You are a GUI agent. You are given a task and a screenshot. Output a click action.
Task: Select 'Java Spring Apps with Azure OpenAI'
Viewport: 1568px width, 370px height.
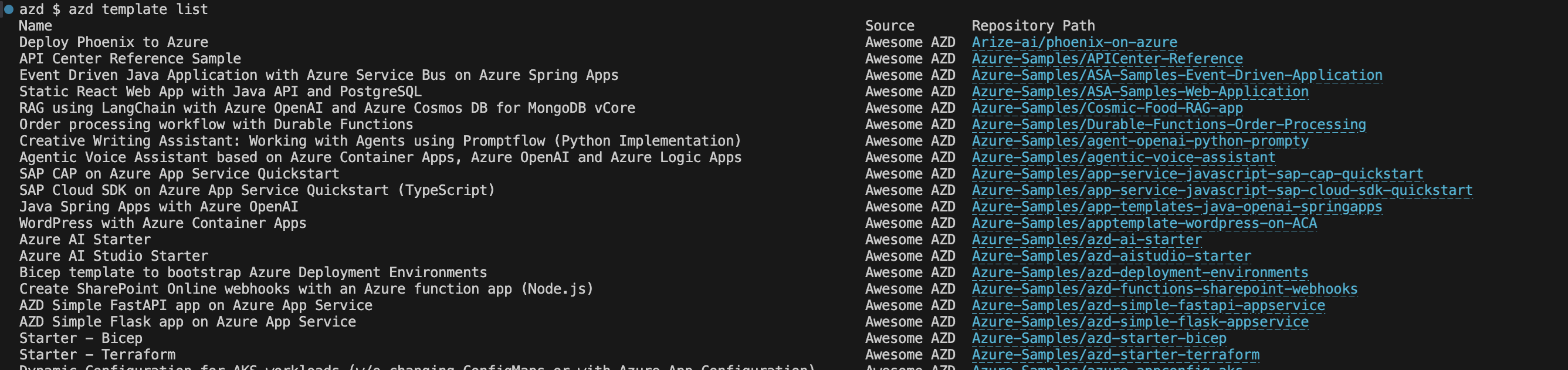point(159,207)
